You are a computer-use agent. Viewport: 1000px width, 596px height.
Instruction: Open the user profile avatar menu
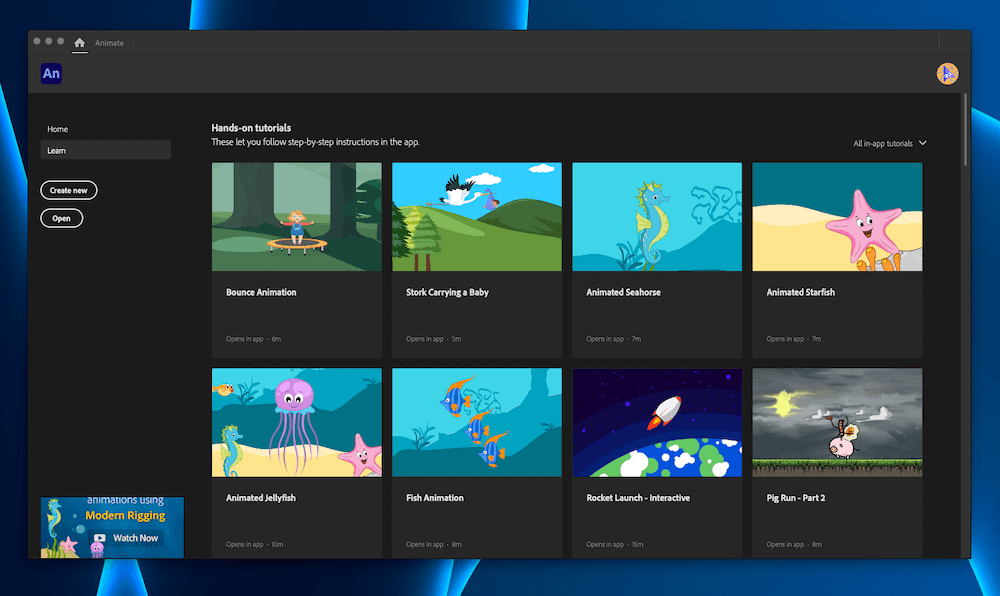947,73
